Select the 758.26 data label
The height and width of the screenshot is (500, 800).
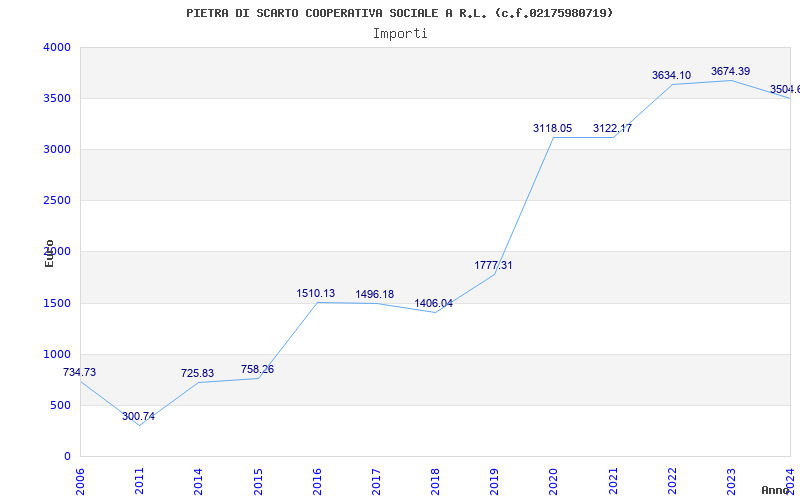(257, 369)
